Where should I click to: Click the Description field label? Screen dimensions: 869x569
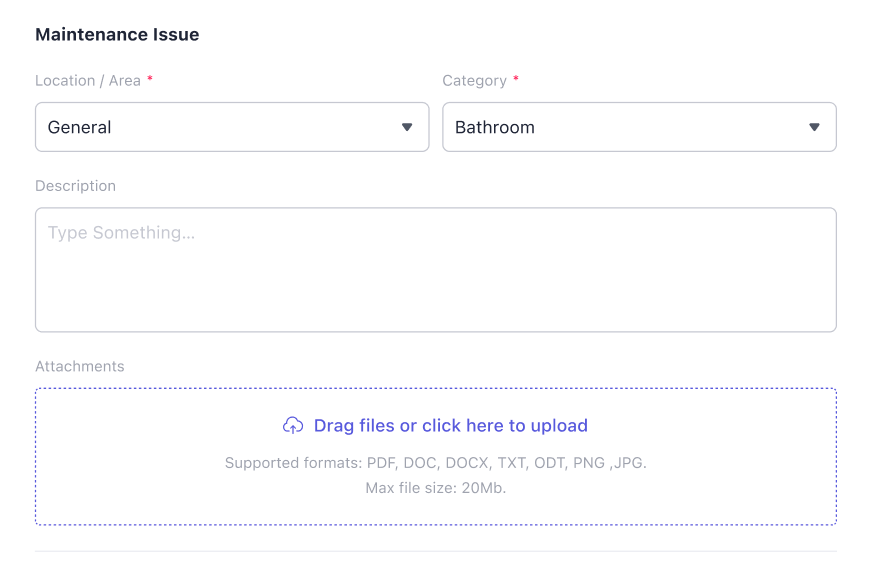click(x=75, y=186)
